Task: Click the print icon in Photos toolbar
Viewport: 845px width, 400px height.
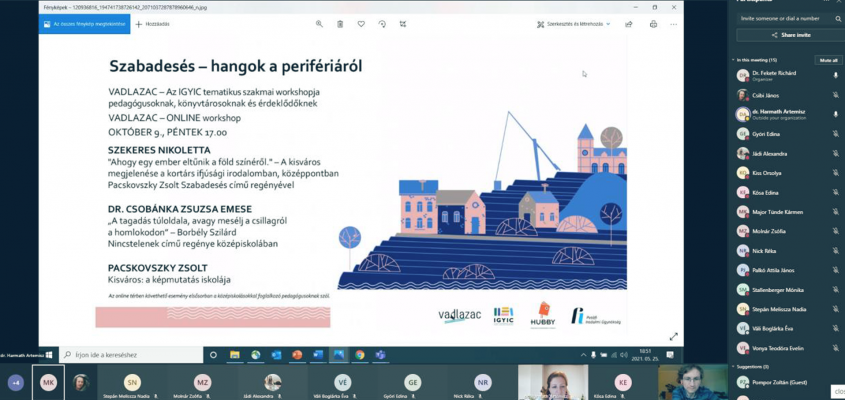Action: tap(653, 23)
